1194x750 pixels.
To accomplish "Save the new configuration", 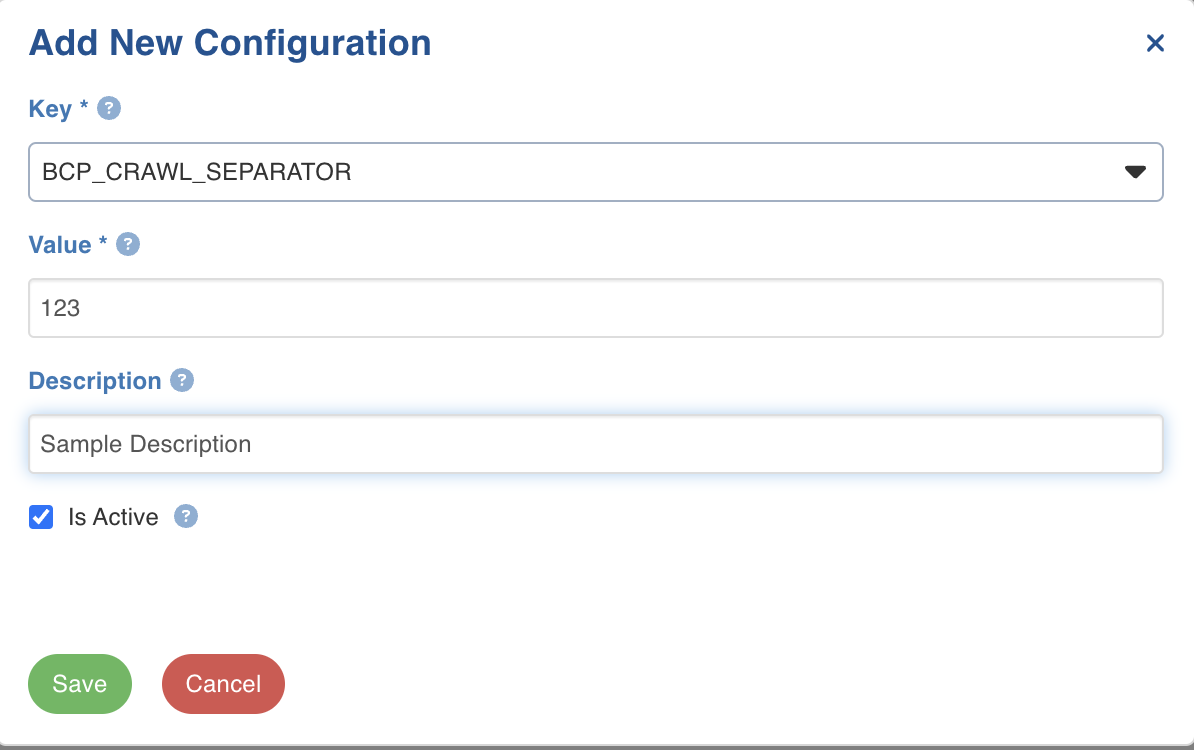I will (x=80, y=684).
